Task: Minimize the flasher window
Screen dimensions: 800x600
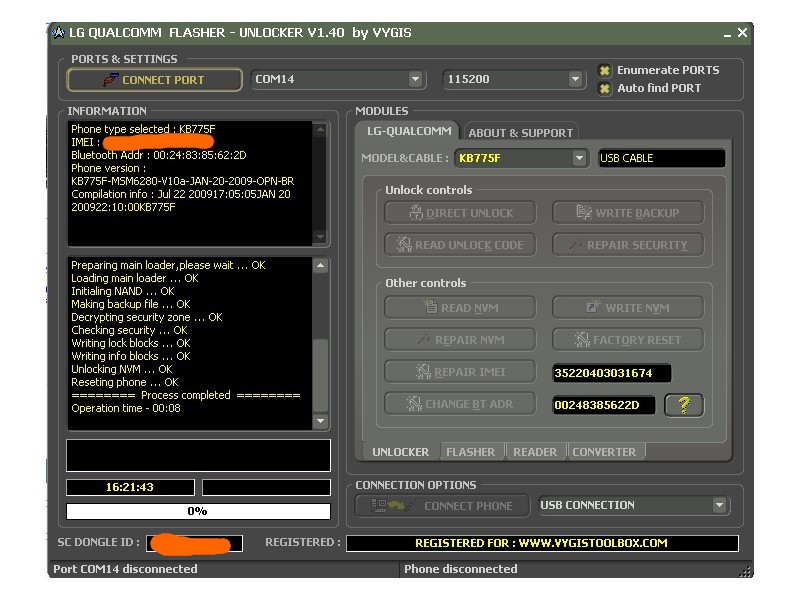Action: pyautogui.click(x=727, y=34)
